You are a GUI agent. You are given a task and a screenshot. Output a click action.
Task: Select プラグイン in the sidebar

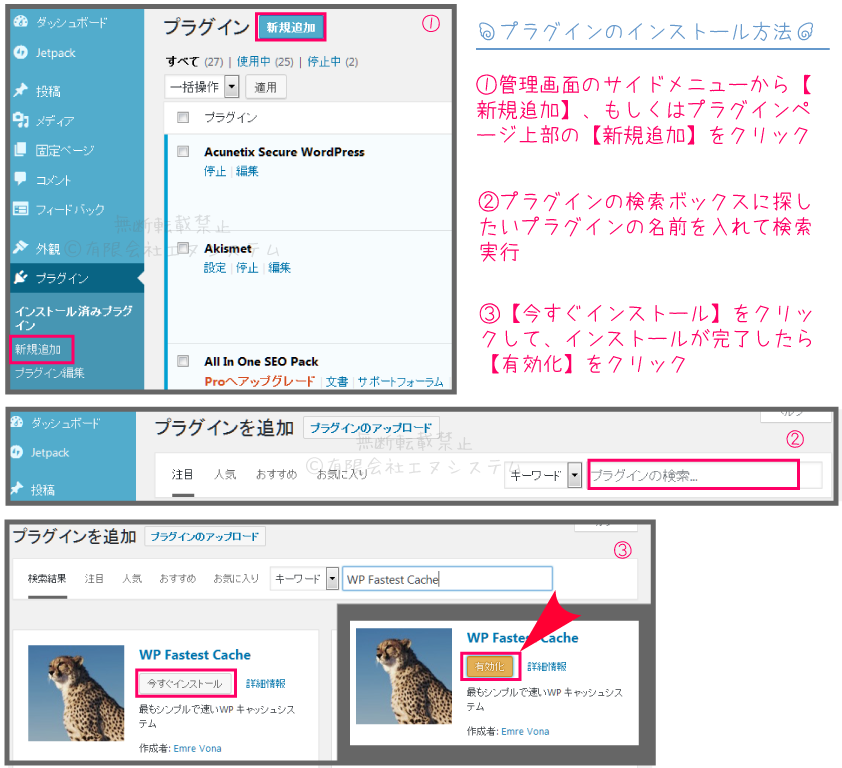click(62, 278)
